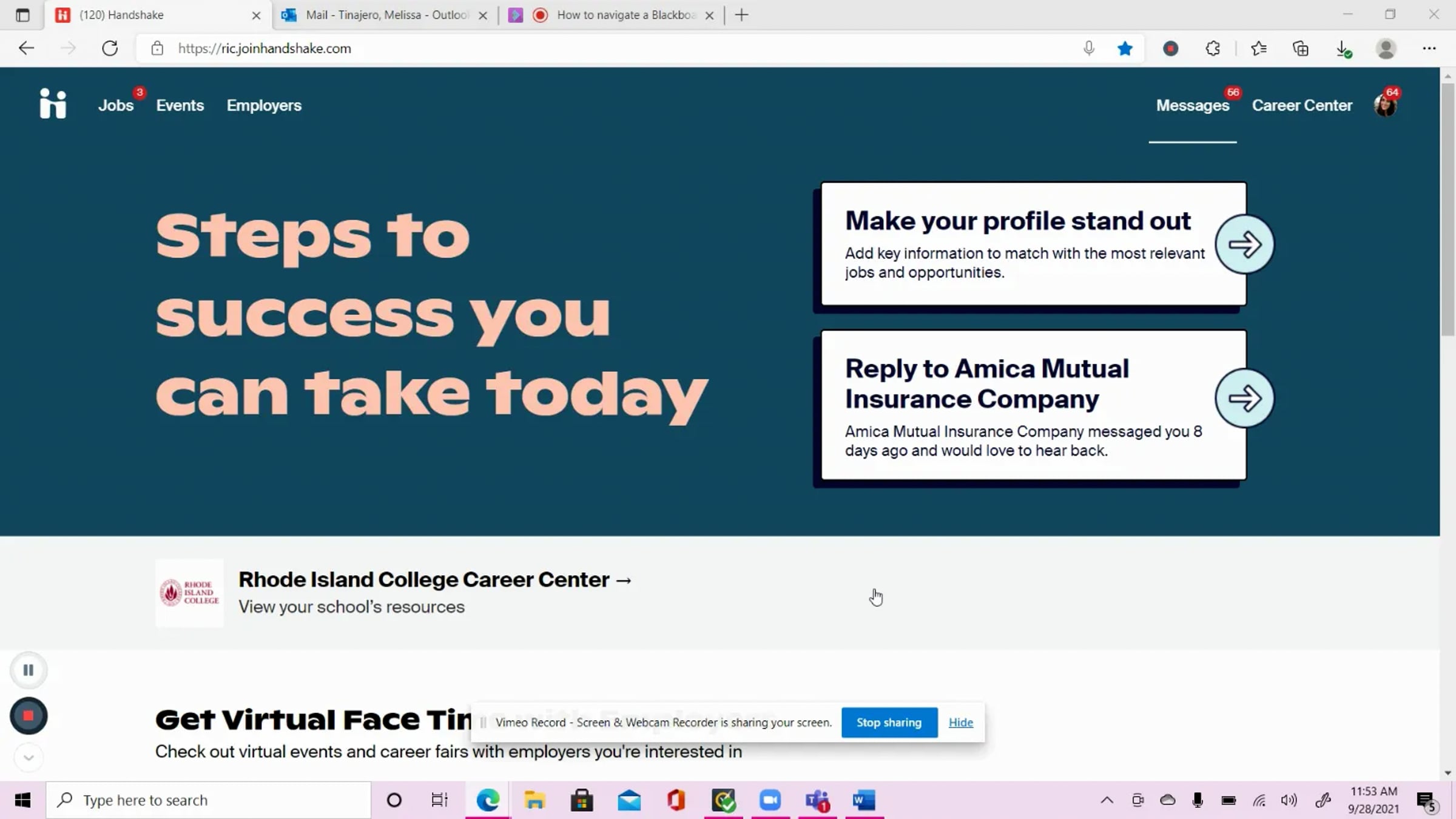Click the arrow on Reply to Amica Mutual card
Image resolution: width=1456 pixels, height=819 pixels.
(x=1245, y=399)
